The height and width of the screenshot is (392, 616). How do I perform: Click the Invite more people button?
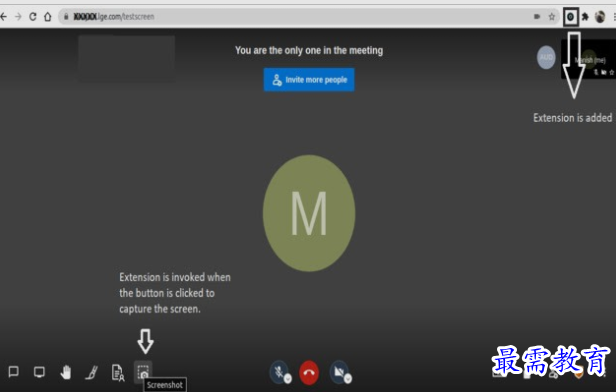309,80
